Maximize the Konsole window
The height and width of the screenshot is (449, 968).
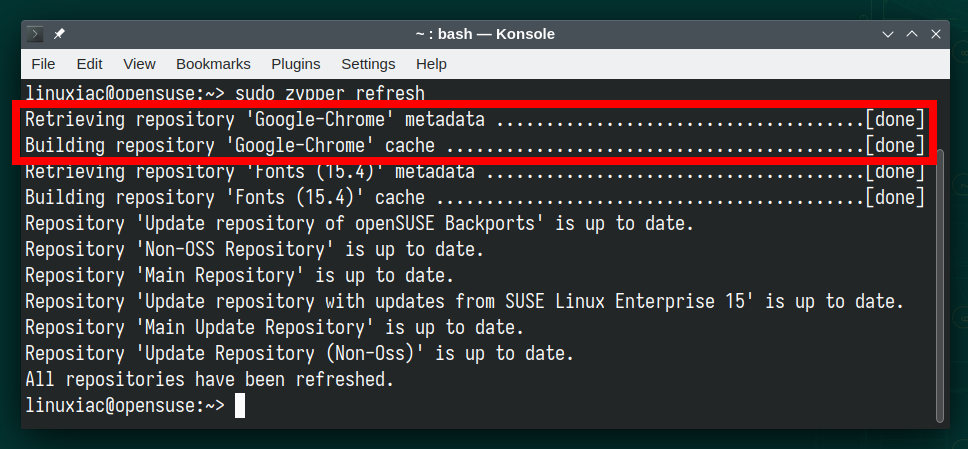click(912, 35)
